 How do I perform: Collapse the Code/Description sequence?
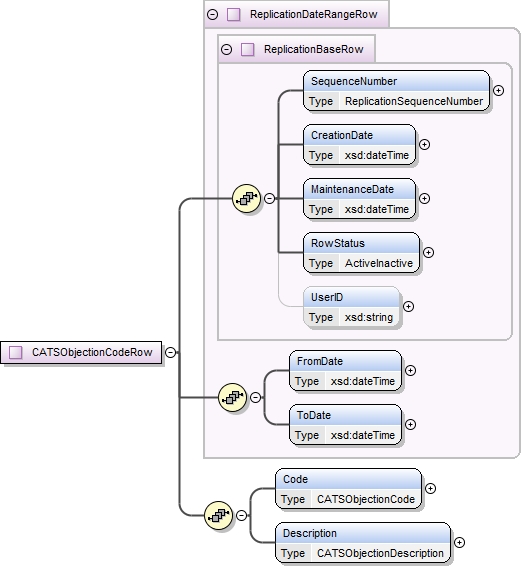click(x=241, y=515)
